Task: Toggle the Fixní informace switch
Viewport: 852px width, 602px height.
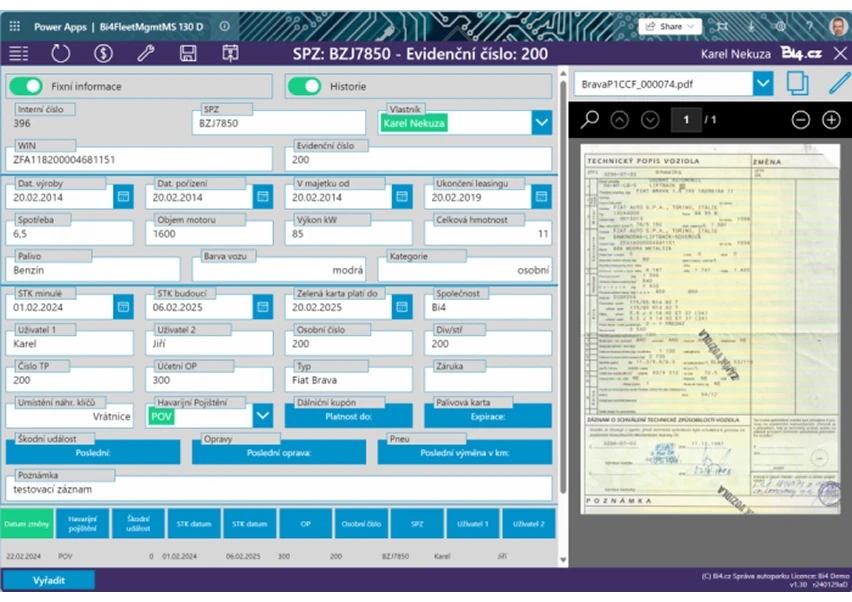Action: coord(27,87)
